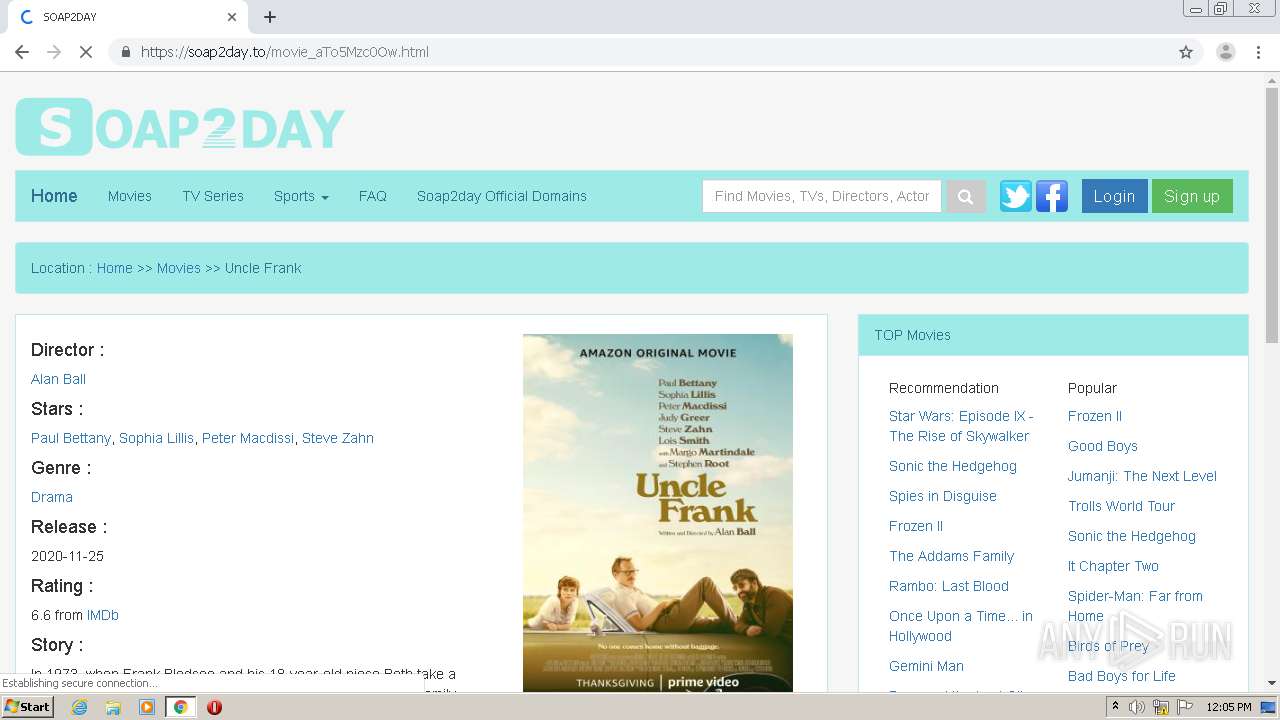
Task: Open a new browser tab
Action: coord(270,17)
